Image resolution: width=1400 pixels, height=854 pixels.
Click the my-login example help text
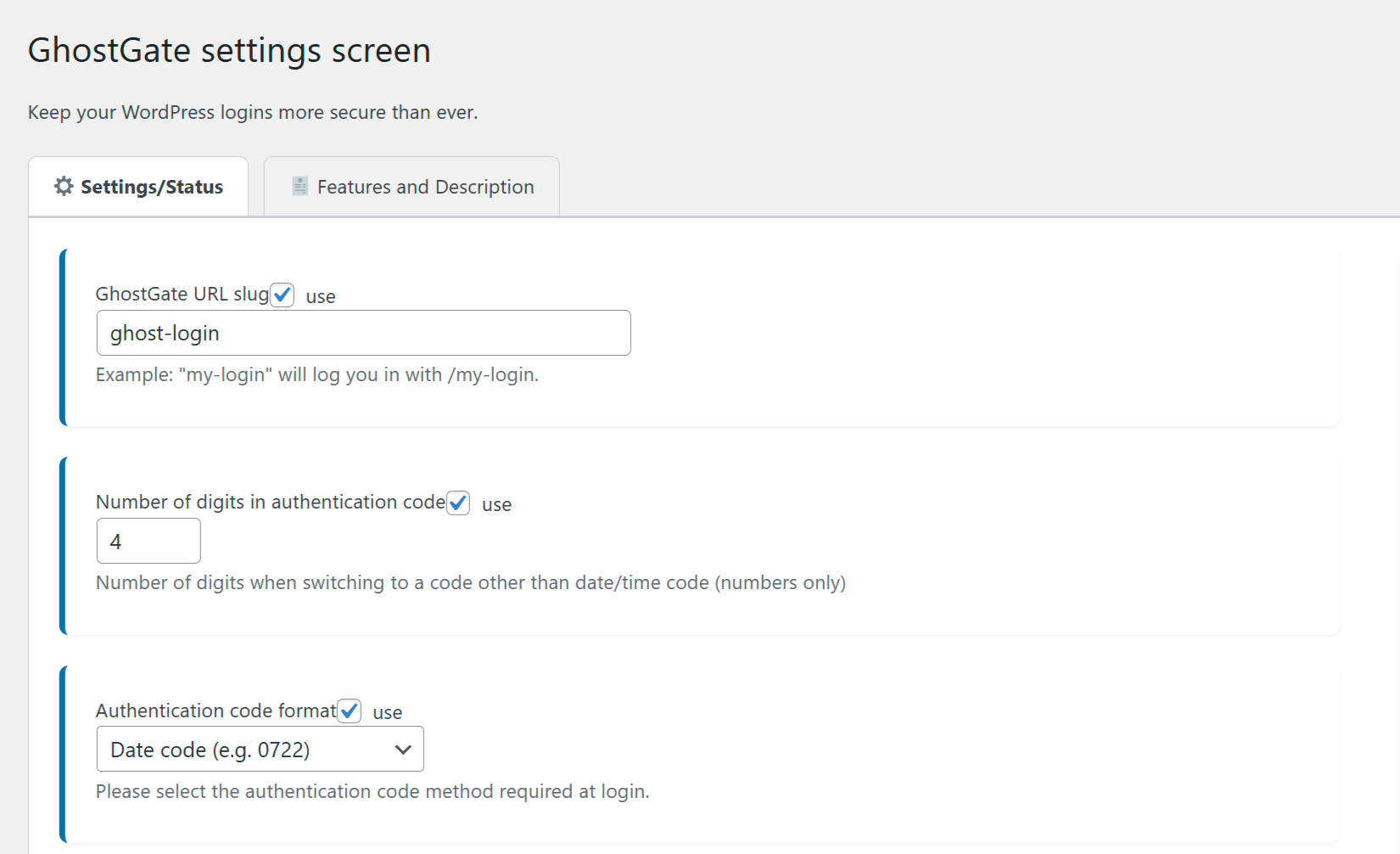point(316,374)
